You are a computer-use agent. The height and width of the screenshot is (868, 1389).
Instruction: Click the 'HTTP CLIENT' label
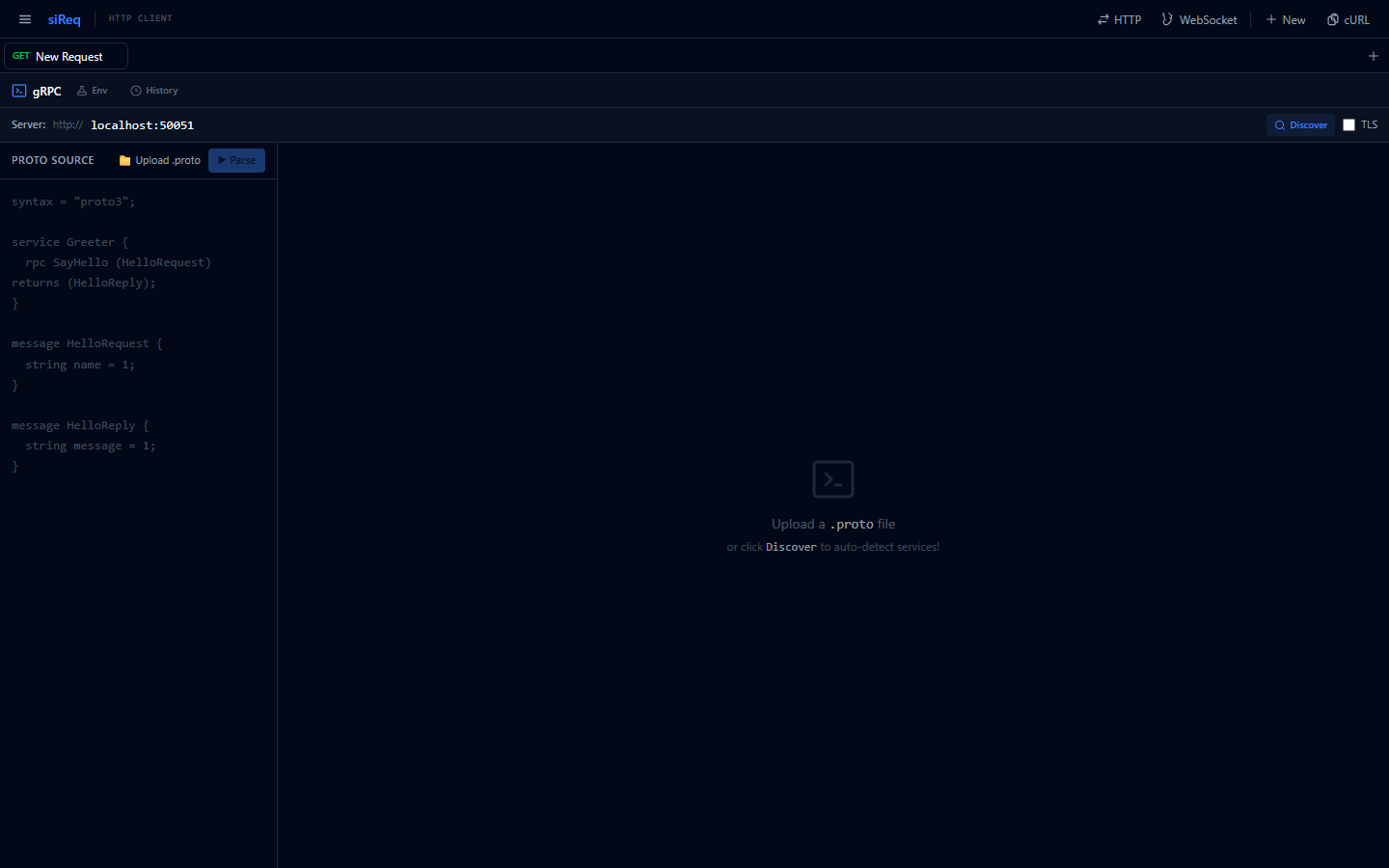pyautogui.click(x=141, y=18)
